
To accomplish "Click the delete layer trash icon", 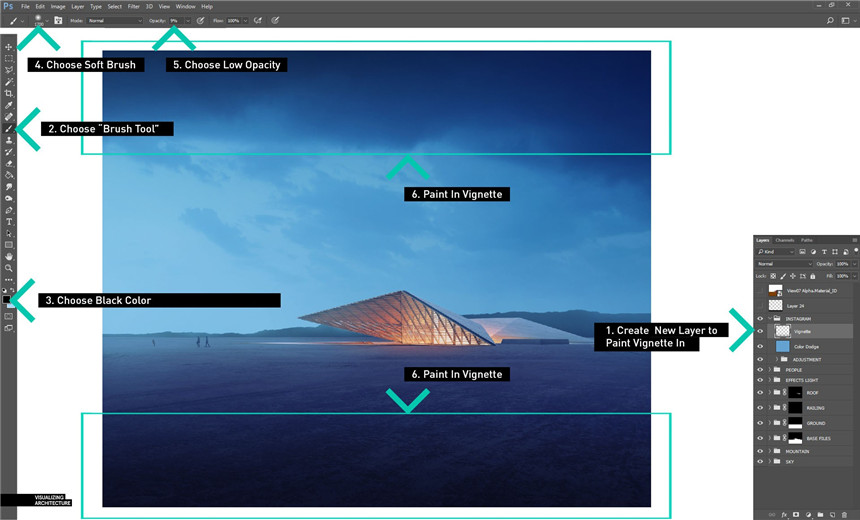I will (844, 514).
